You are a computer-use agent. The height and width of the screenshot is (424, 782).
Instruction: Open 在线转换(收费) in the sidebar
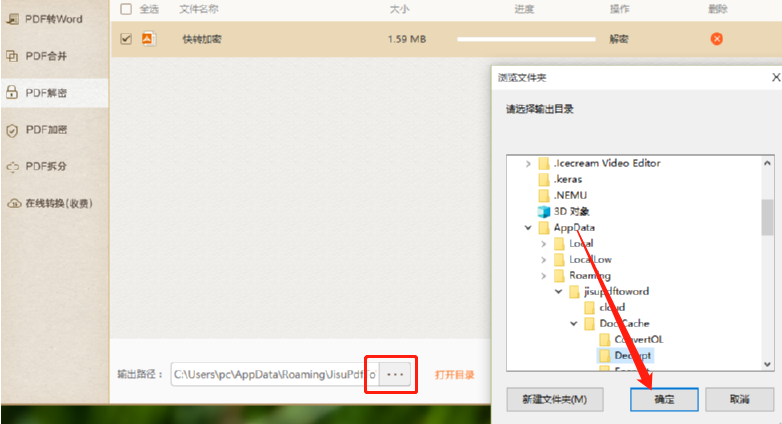[x=54, y=203]
